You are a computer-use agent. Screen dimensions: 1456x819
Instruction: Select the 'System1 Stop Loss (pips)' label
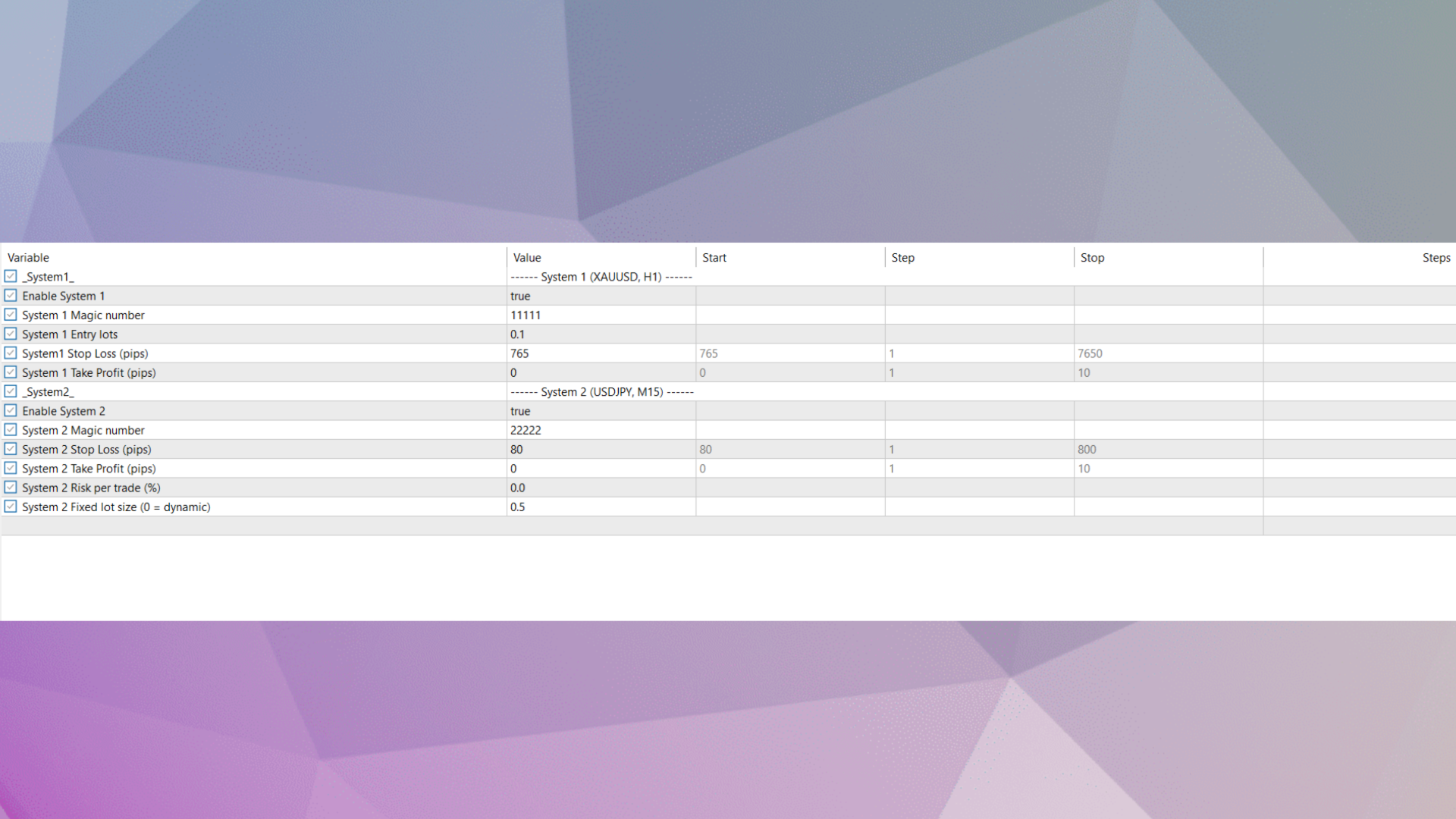pos(85,353)
